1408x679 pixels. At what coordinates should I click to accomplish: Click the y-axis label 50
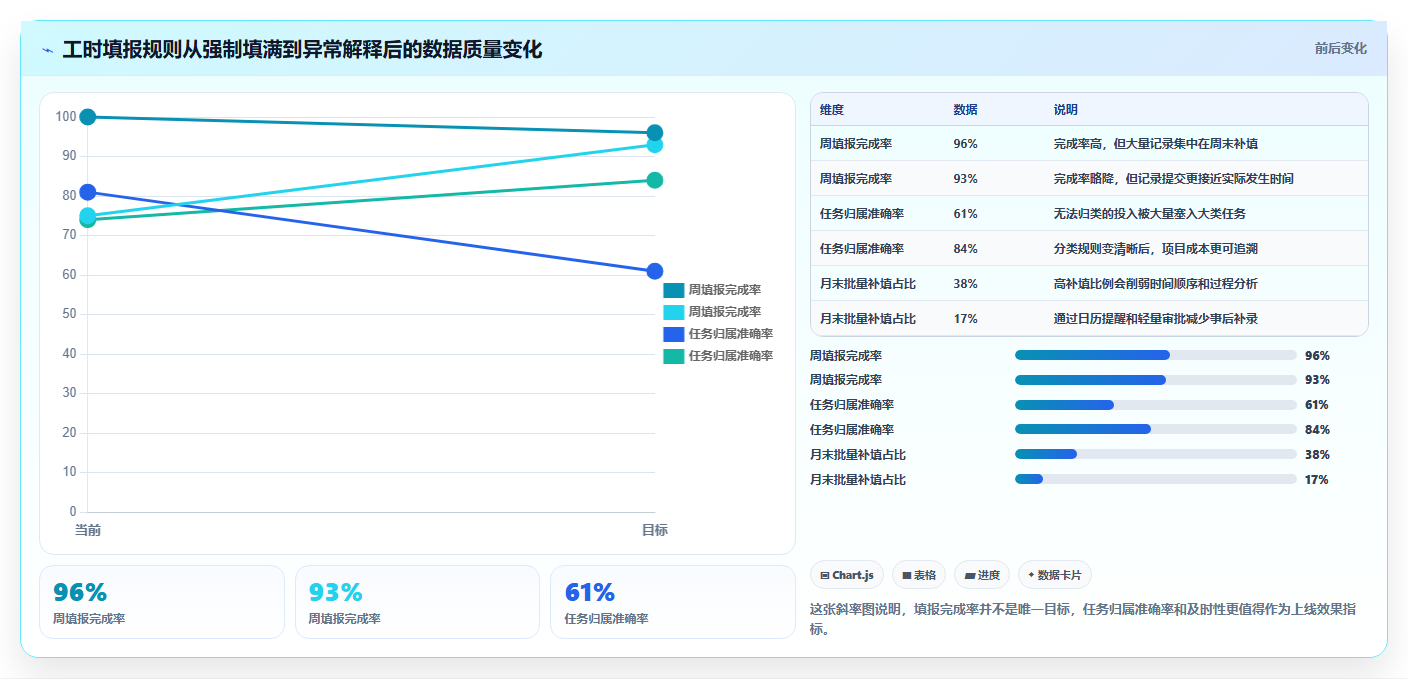pyautogui.click(x=70, y=314)
